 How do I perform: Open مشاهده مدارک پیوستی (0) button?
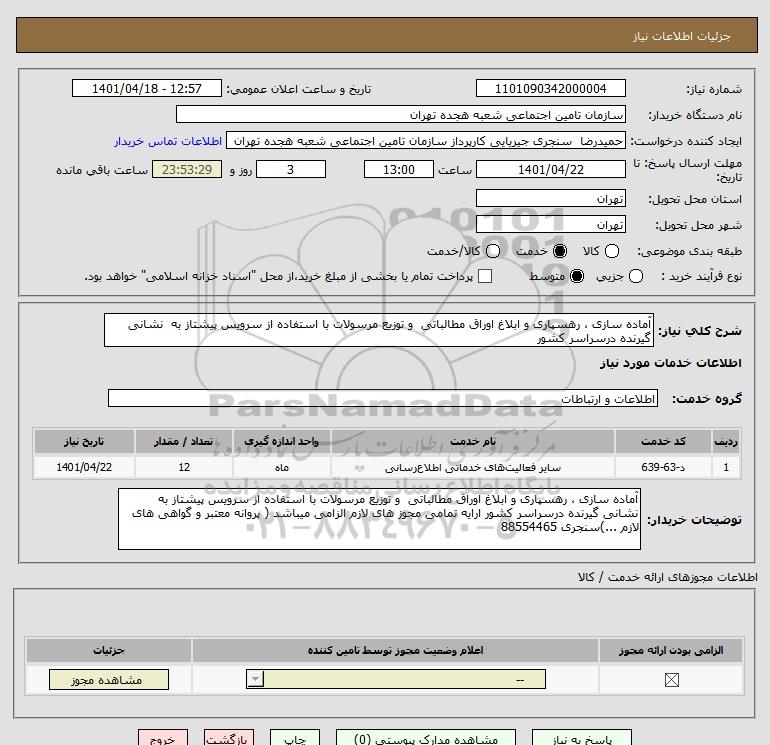click(x=426, y=738)
